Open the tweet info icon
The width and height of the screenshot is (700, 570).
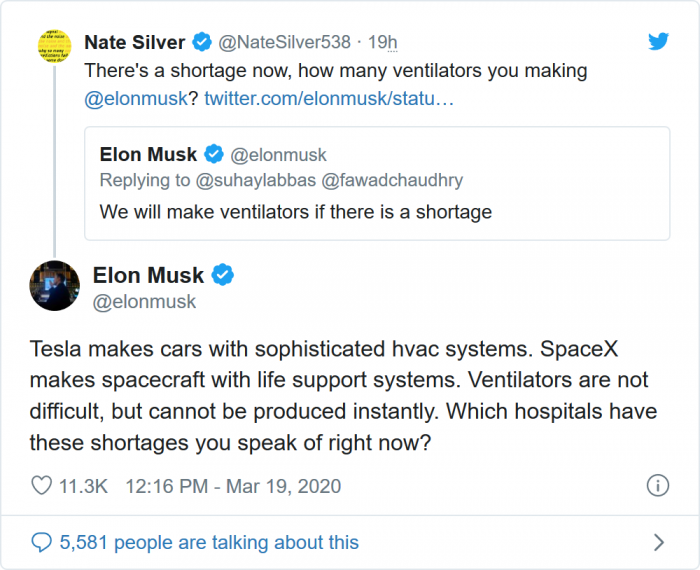(657, 487)
